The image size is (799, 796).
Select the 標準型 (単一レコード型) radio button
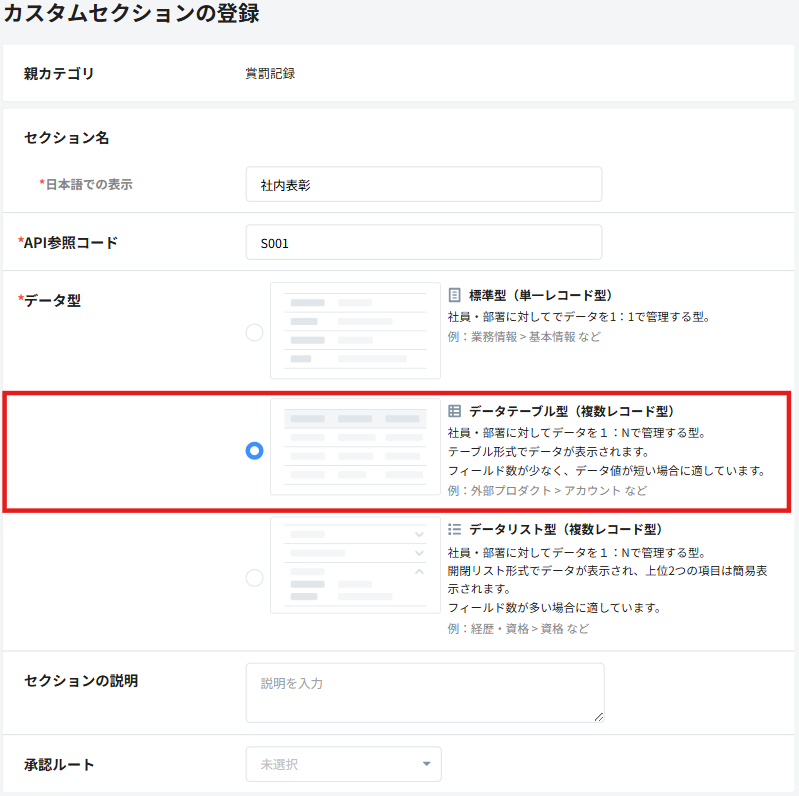click(254, 332)
